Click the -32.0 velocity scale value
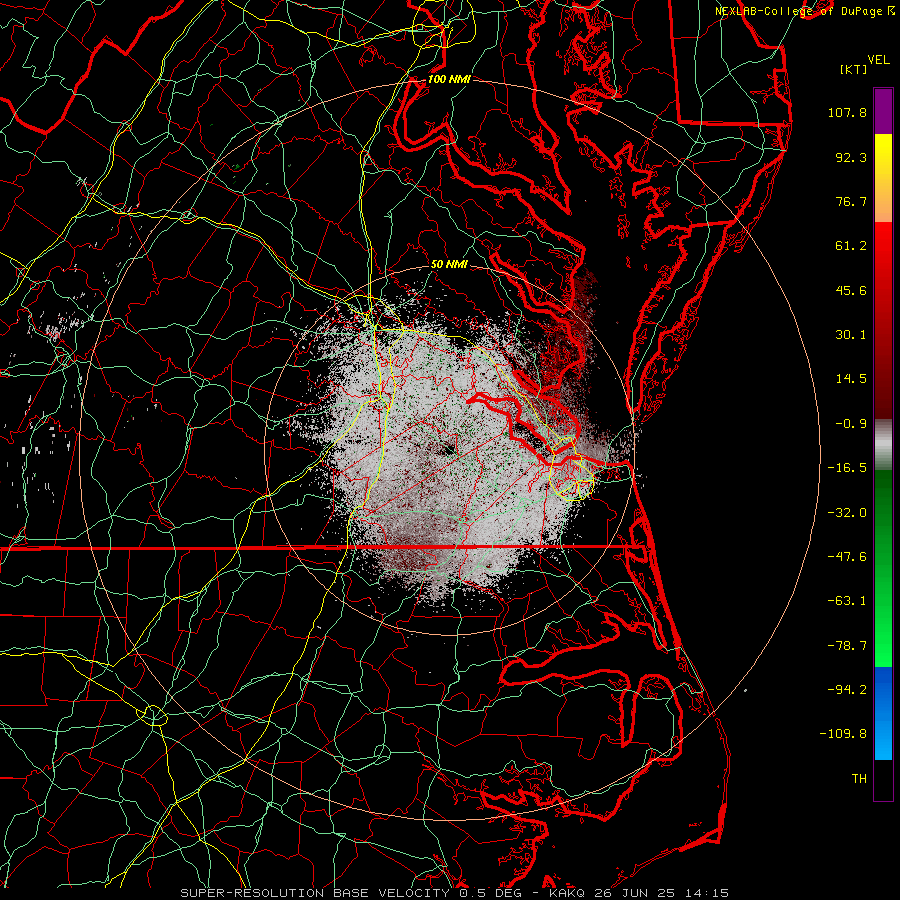 pyautogui.click(x=847, y=513)
